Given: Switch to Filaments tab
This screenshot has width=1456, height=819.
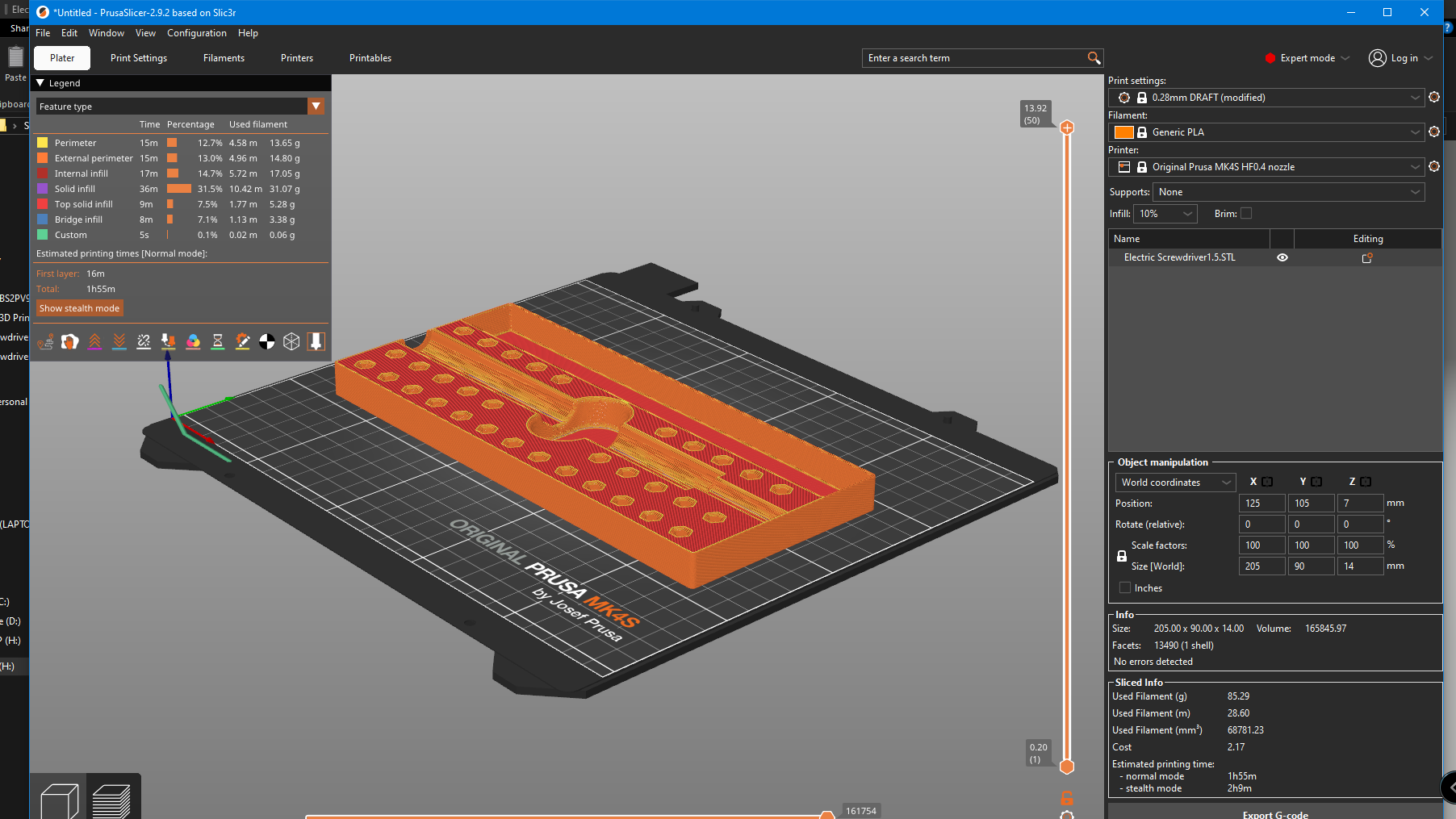Looking at the screenshot, I should (x=224, y=58).
